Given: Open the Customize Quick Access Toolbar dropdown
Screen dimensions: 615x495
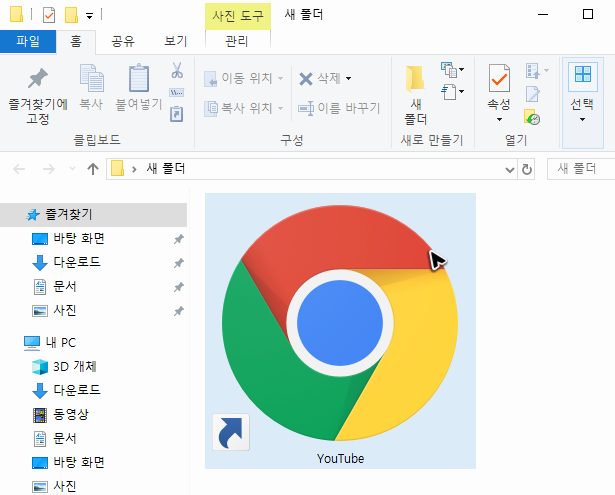Looking at the screenshot, I should pos(89,16).
